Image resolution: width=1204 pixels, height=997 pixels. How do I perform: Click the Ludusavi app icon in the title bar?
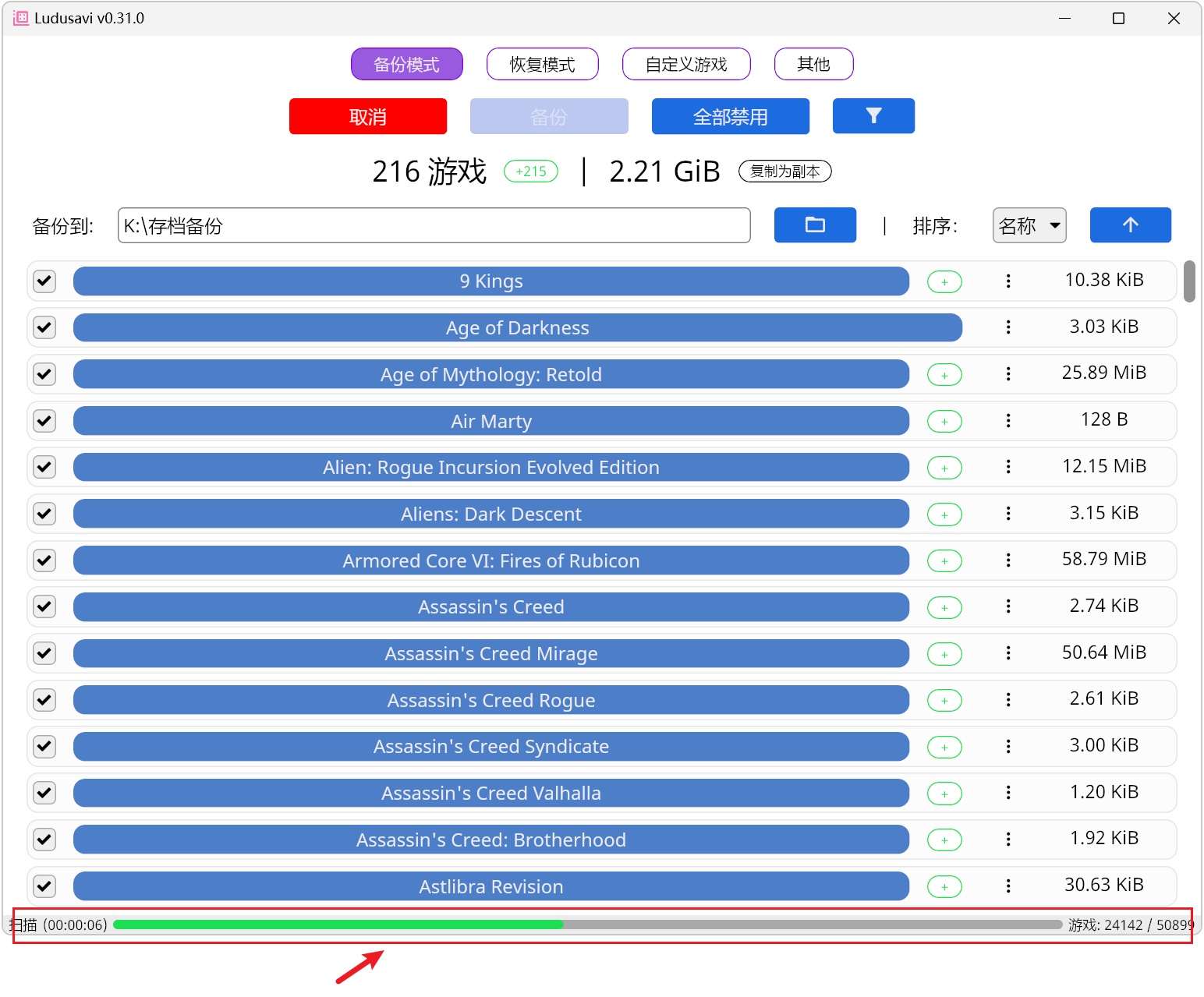(21, 18)
